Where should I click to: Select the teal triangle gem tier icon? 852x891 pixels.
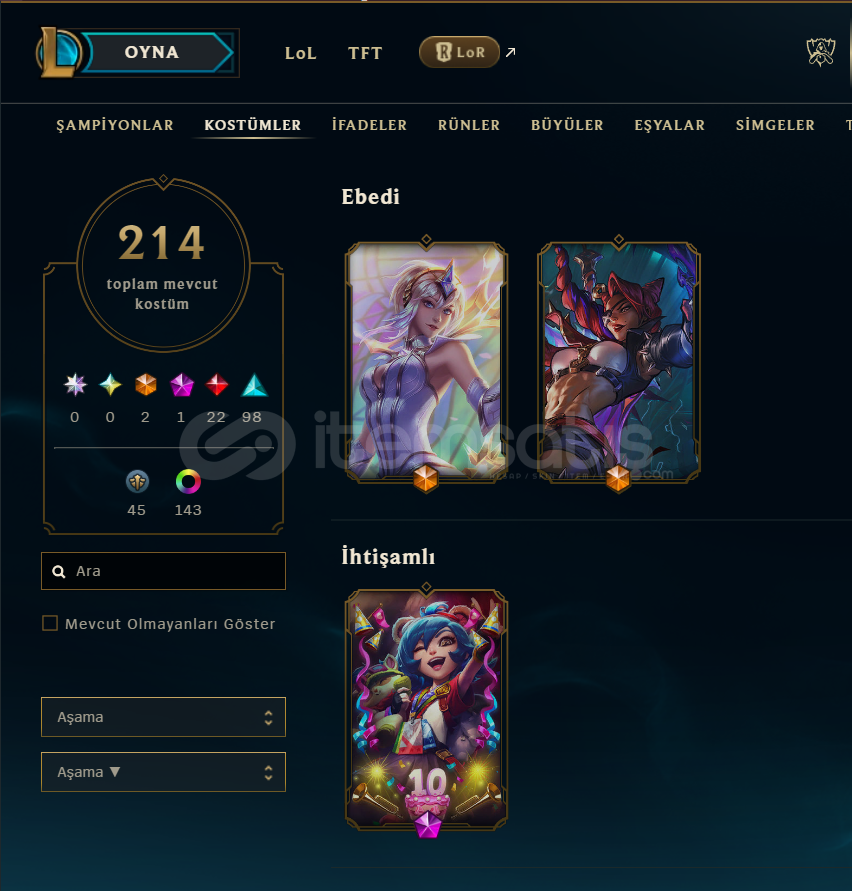click(x=254, y=385)
